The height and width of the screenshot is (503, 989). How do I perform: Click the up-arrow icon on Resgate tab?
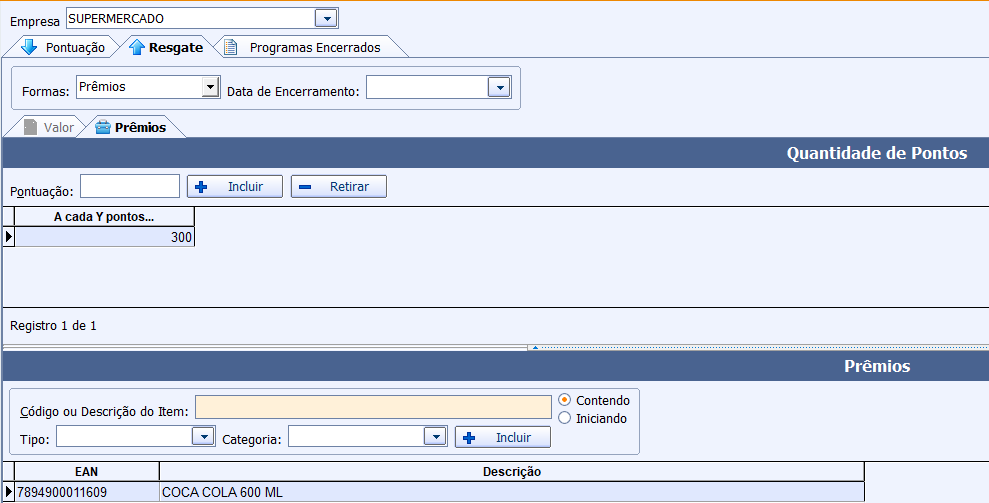(137, 47)
